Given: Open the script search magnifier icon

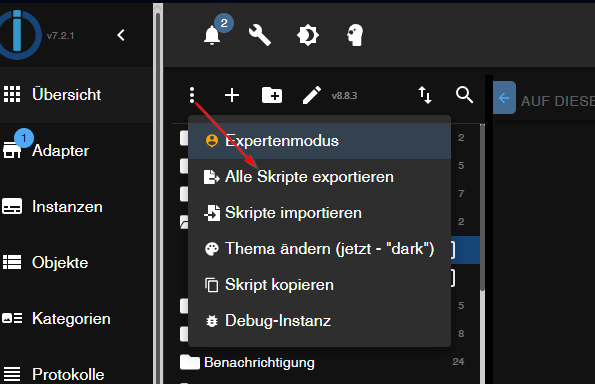Looking at the screenshot, I should pyautogui.click(x=464, y=95).
